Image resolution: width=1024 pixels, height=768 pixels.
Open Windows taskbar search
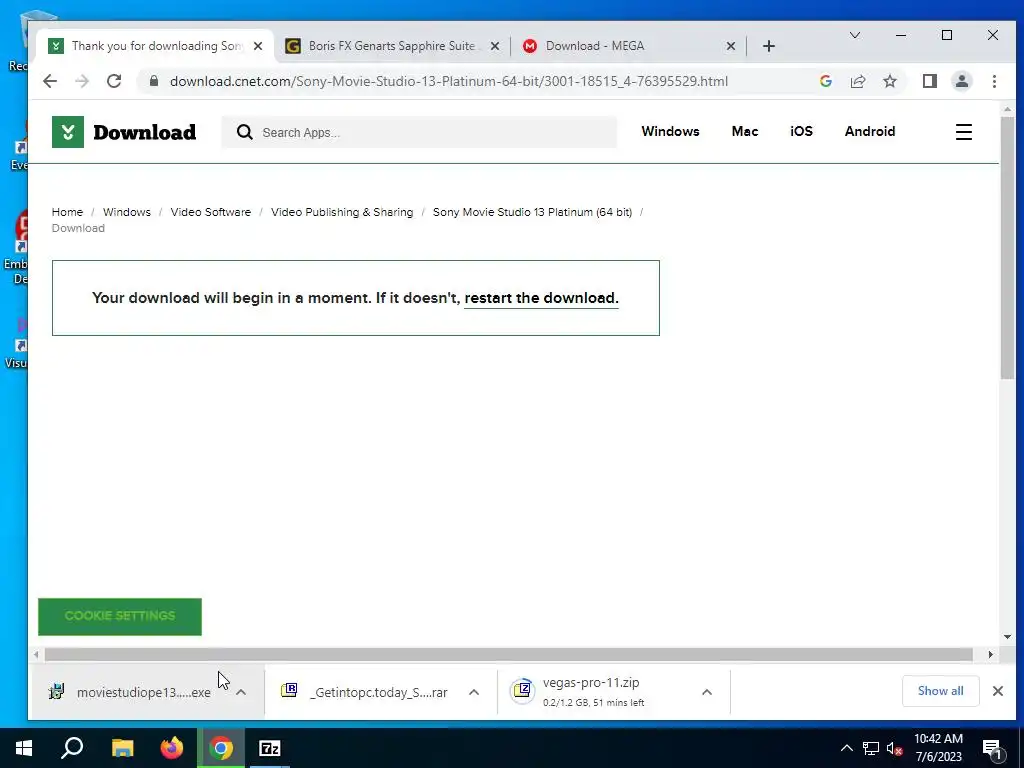72,748
